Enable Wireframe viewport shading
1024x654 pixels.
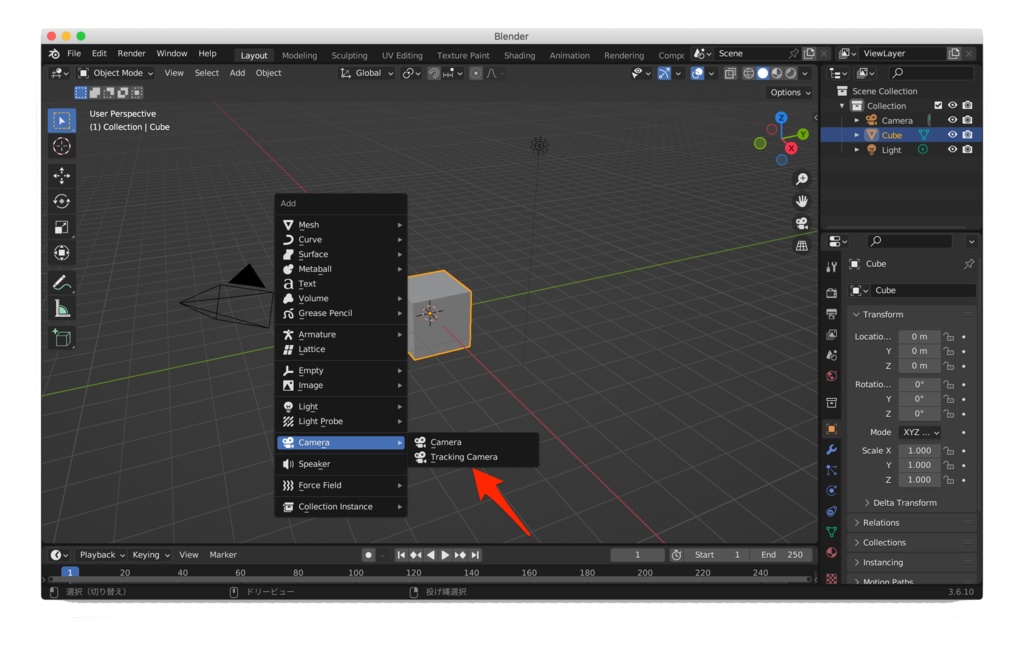coord(749,73)
